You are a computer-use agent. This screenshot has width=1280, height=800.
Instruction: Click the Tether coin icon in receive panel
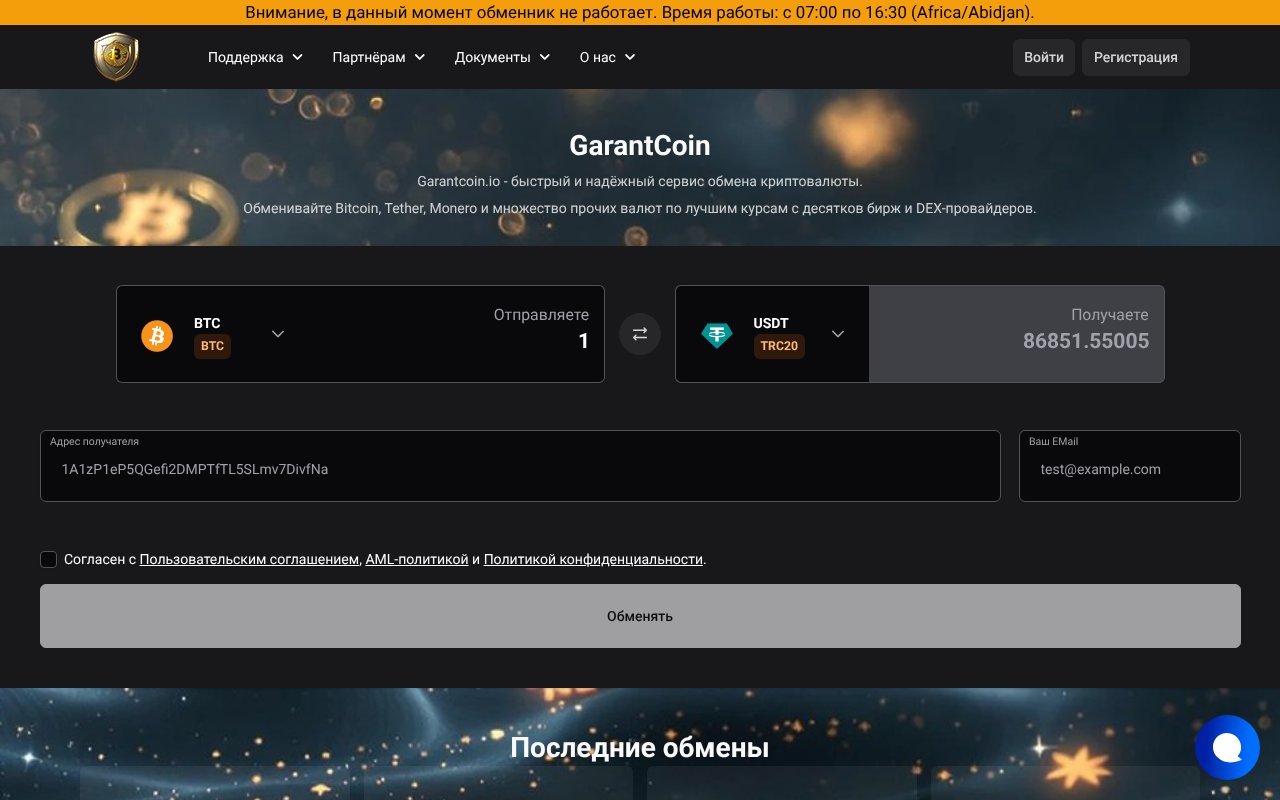[717, 335]
